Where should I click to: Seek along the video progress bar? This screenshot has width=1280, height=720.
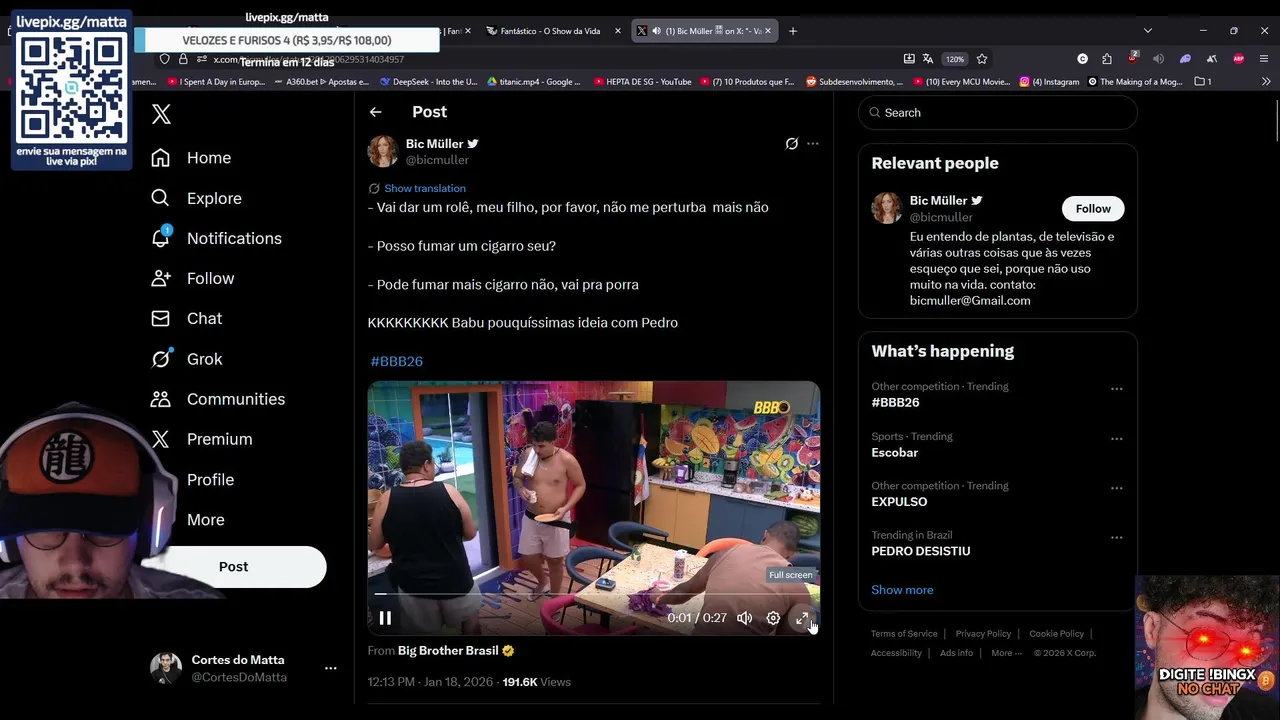[594, 594]
